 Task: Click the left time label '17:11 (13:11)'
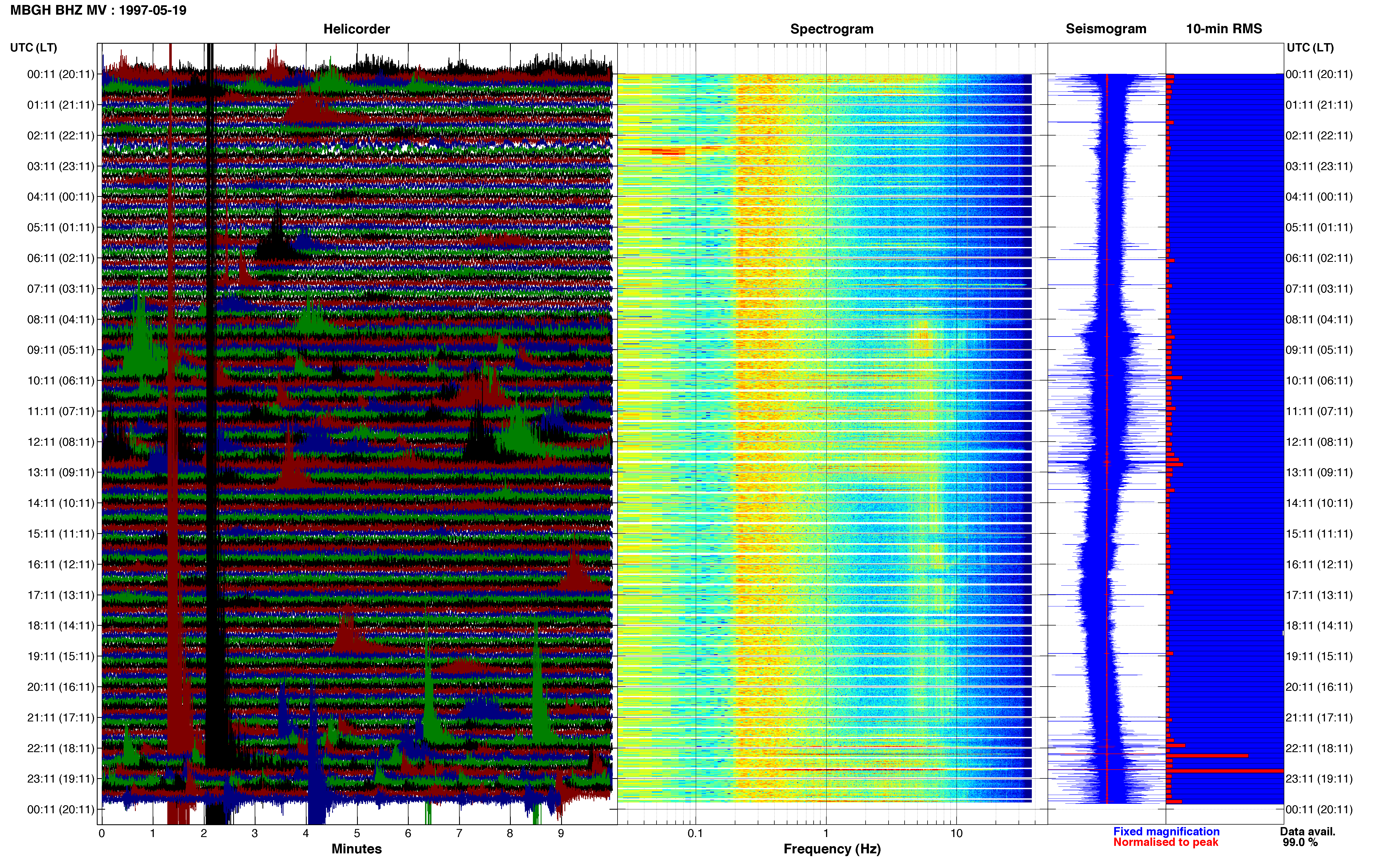point(61,595)
